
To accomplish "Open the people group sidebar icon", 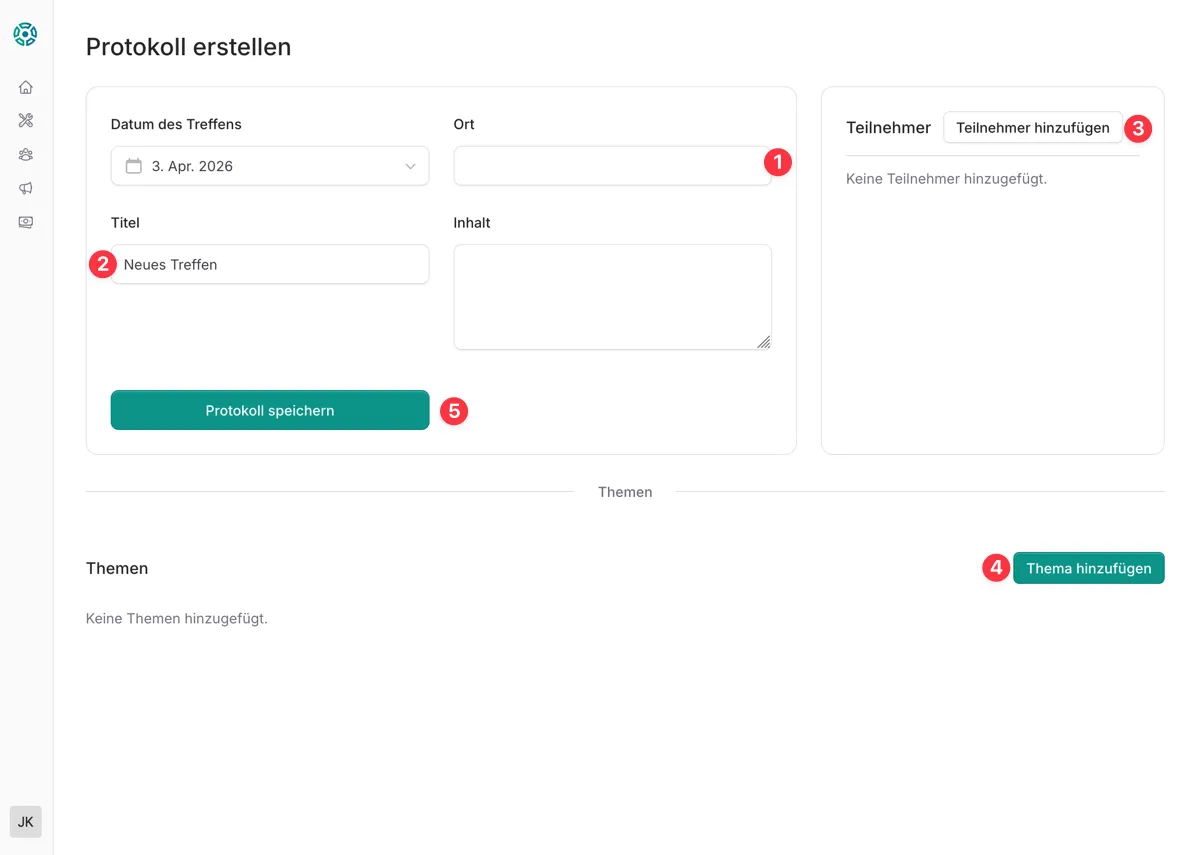I will pos(26,155).
